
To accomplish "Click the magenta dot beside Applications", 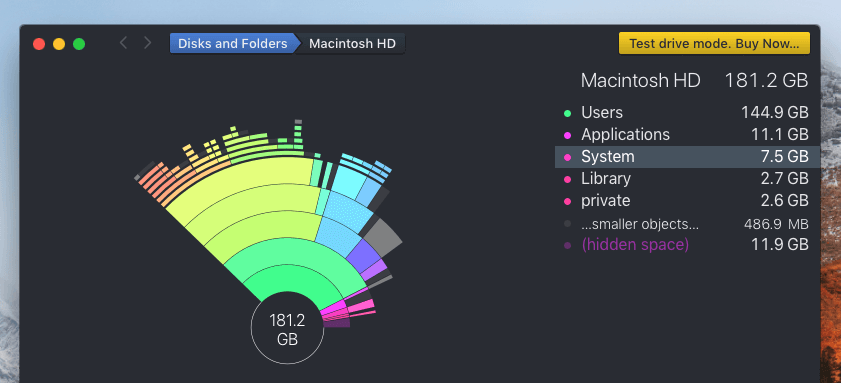I will [x=567, y=135].
